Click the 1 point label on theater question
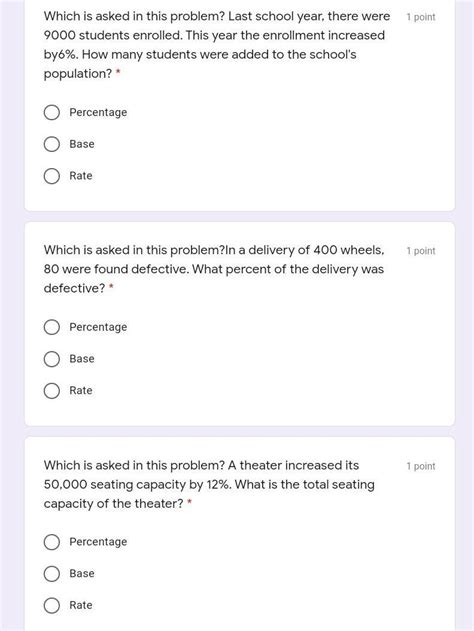 coord(421,466)
